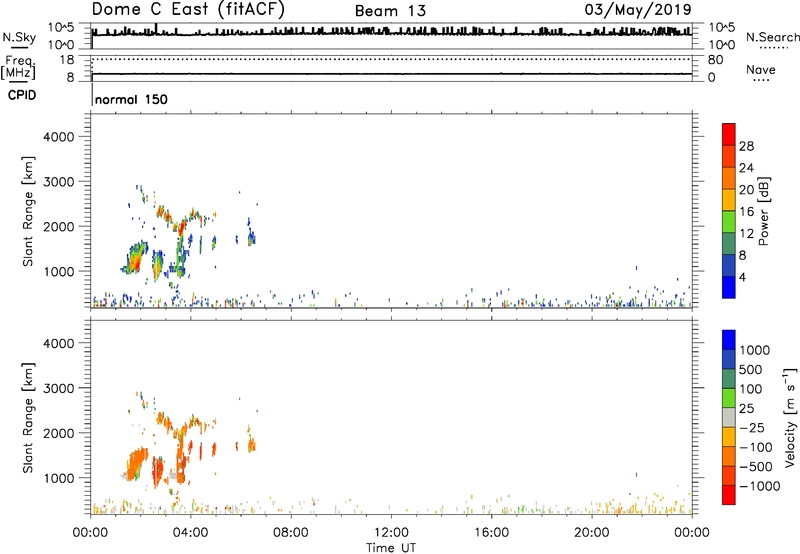
Task: Click the '4' tick on Power colorbar
Action: 742,278
